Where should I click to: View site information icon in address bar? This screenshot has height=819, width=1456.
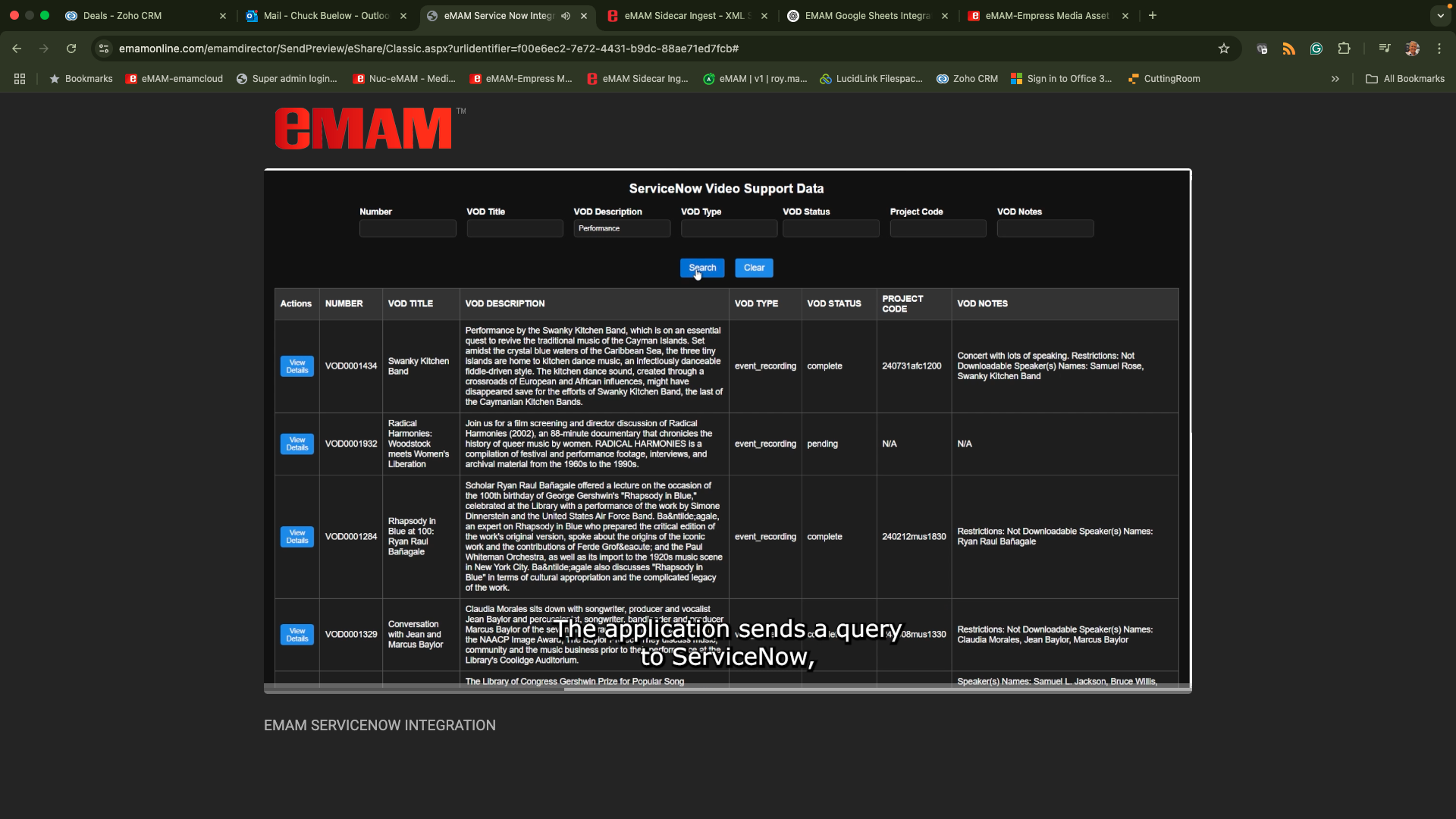point(104,49)
